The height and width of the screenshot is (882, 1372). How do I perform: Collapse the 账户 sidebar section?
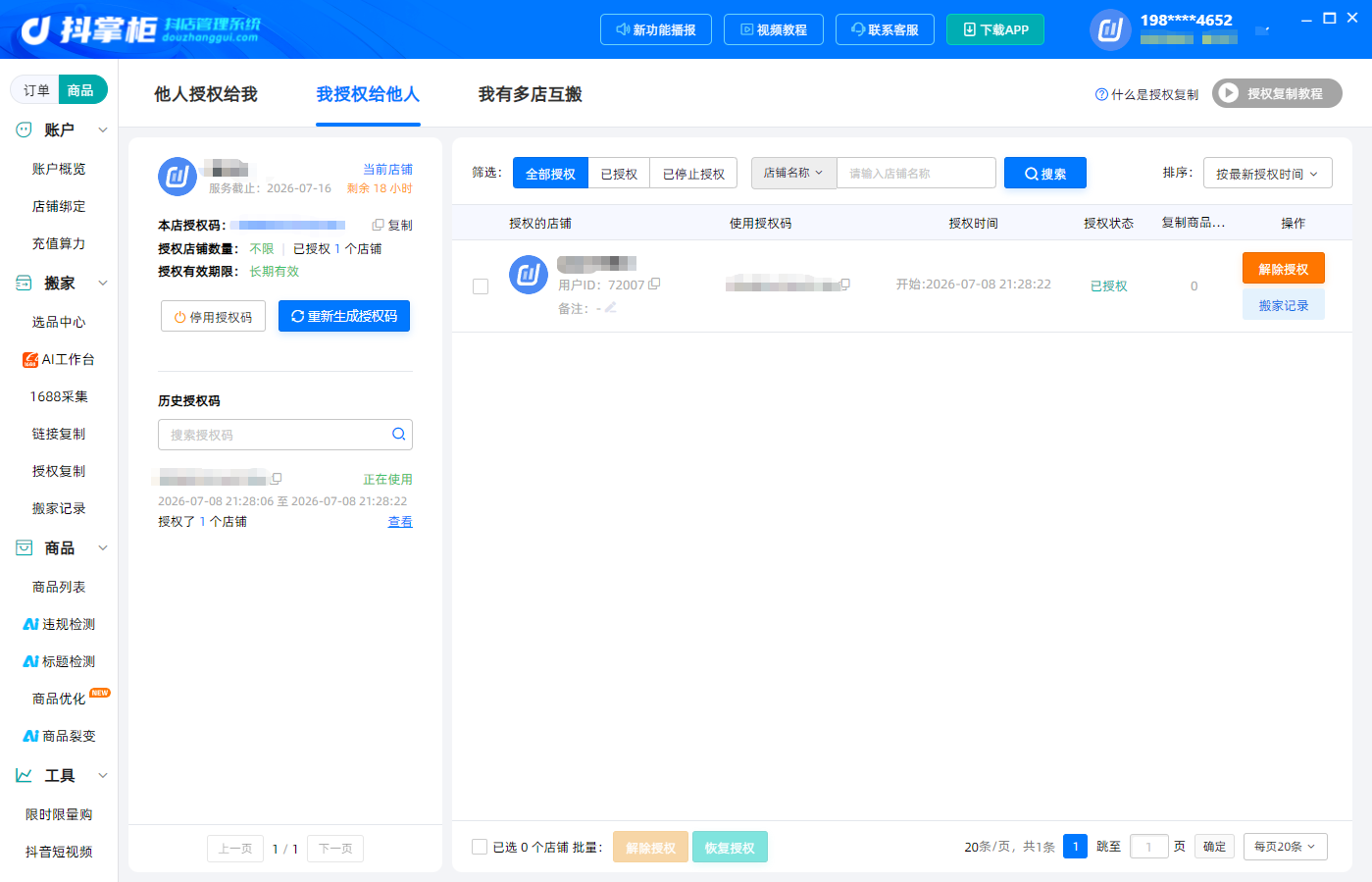(102, 130)
